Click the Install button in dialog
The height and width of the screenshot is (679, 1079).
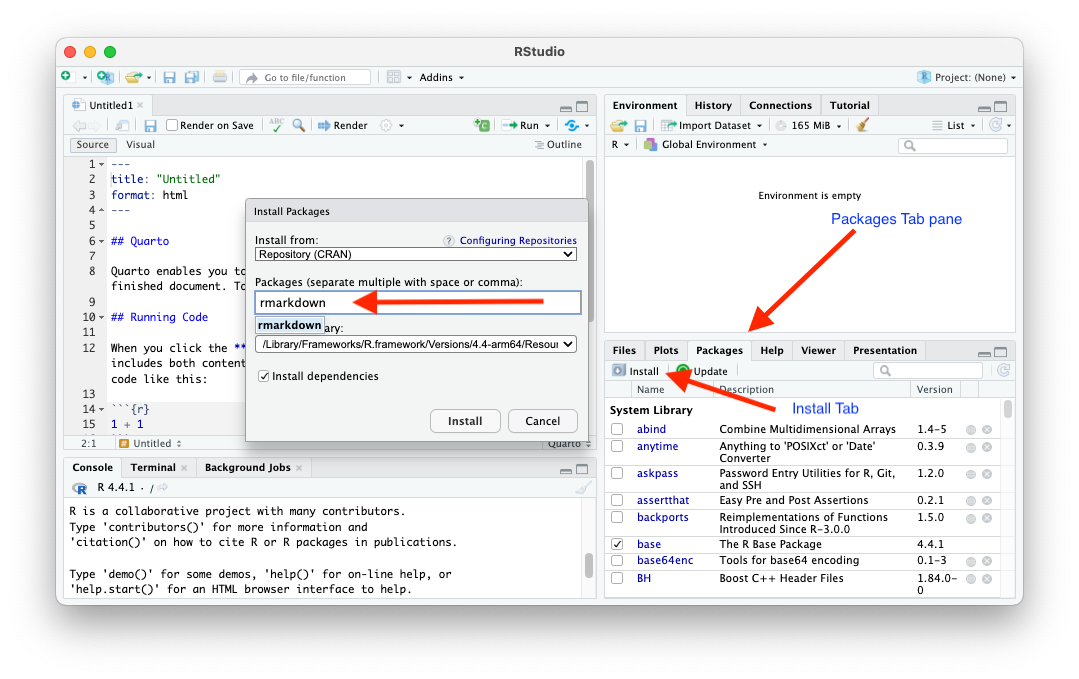point(465,421)
